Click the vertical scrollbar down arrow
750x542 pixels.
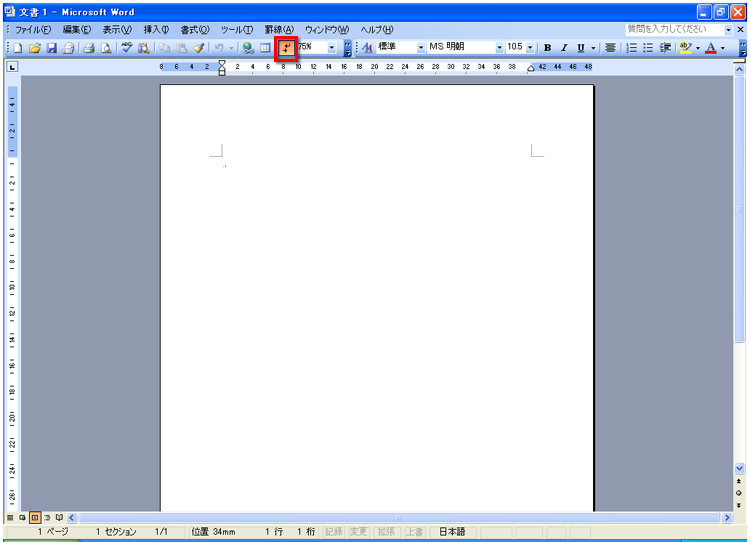pyautogui.click(x=739, y=468)
